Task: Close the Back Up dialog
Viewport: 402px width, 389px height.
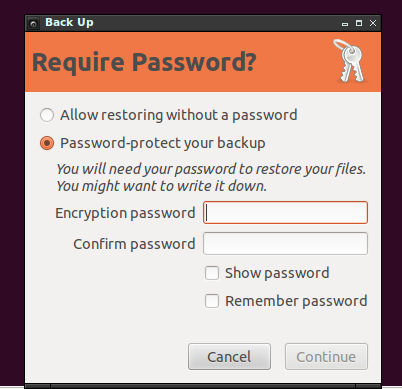Action: point(373,23)
